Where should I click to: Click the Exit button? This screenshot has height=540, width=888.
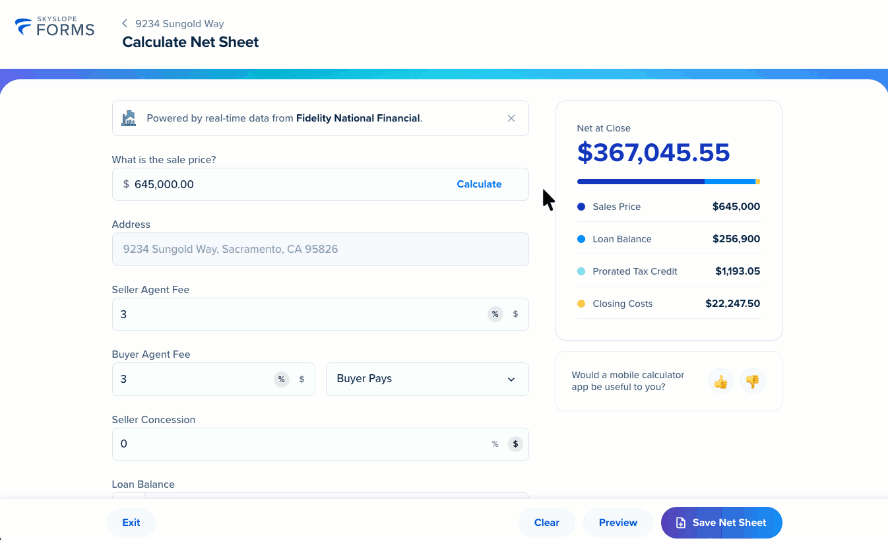(131, 522)
